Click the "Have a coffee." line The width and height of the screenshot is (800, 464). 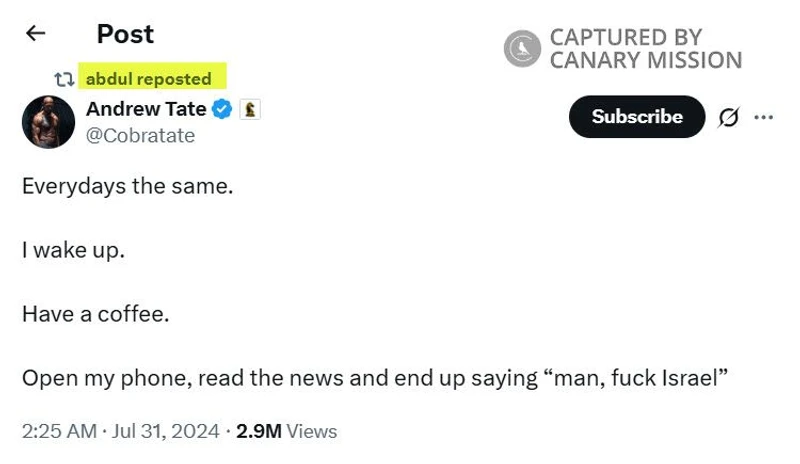click(95, 314)
